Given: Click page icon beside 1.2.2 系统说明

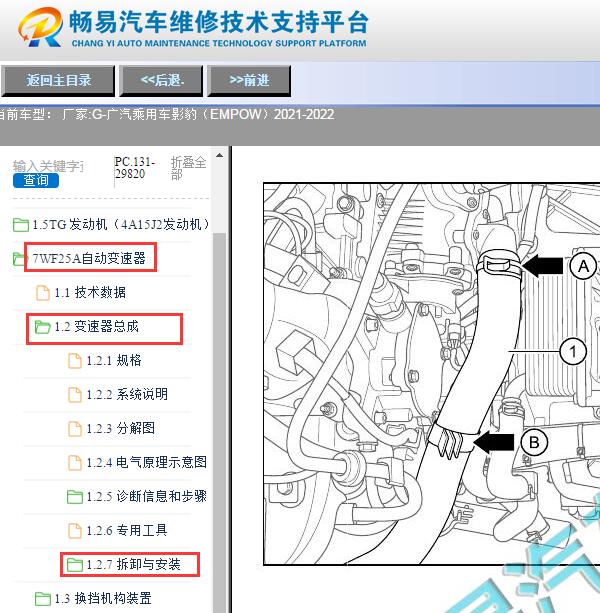Looking at the screenshot, I should 75,395.
